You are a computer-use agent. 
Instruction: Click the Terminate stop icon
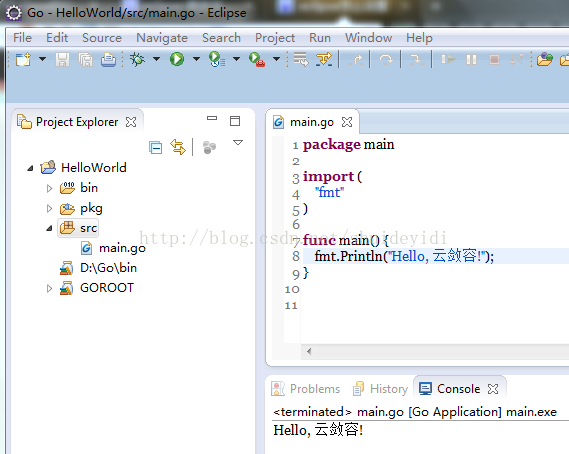click(x=494, y=59)
